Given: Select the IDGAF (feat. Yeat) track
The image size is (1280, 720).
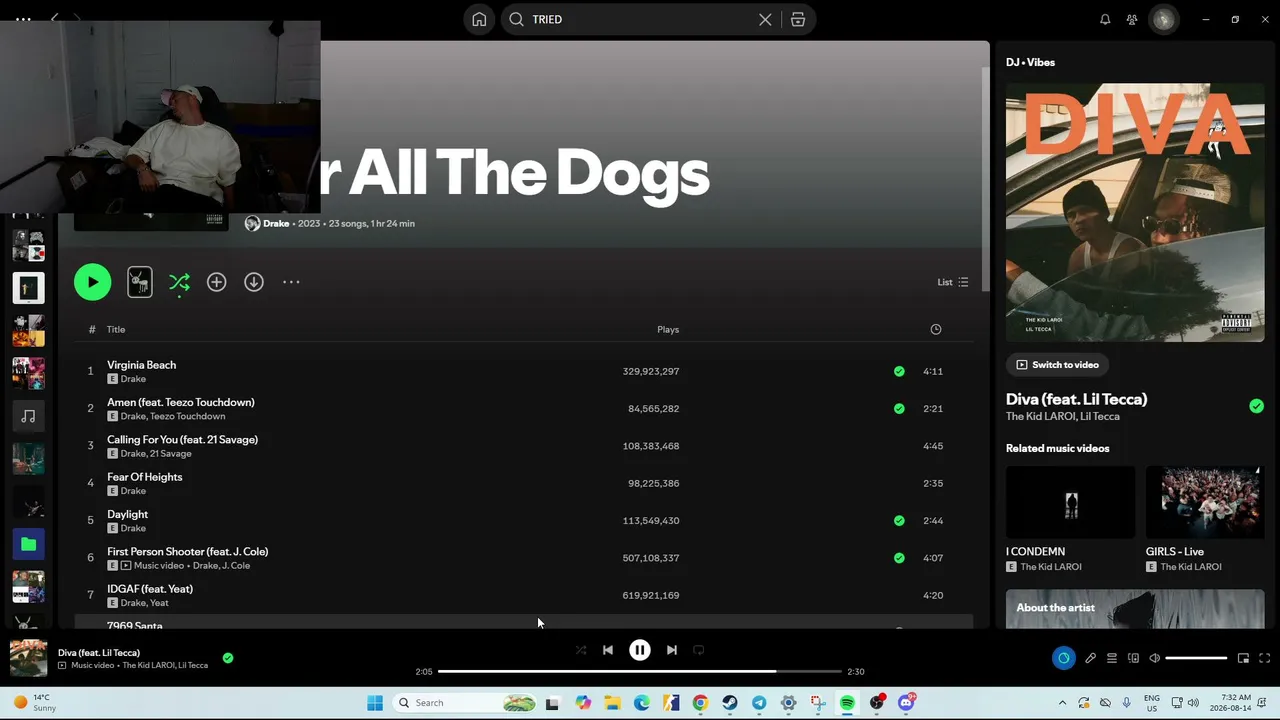Looking at the screenshot, I should 150,589.
